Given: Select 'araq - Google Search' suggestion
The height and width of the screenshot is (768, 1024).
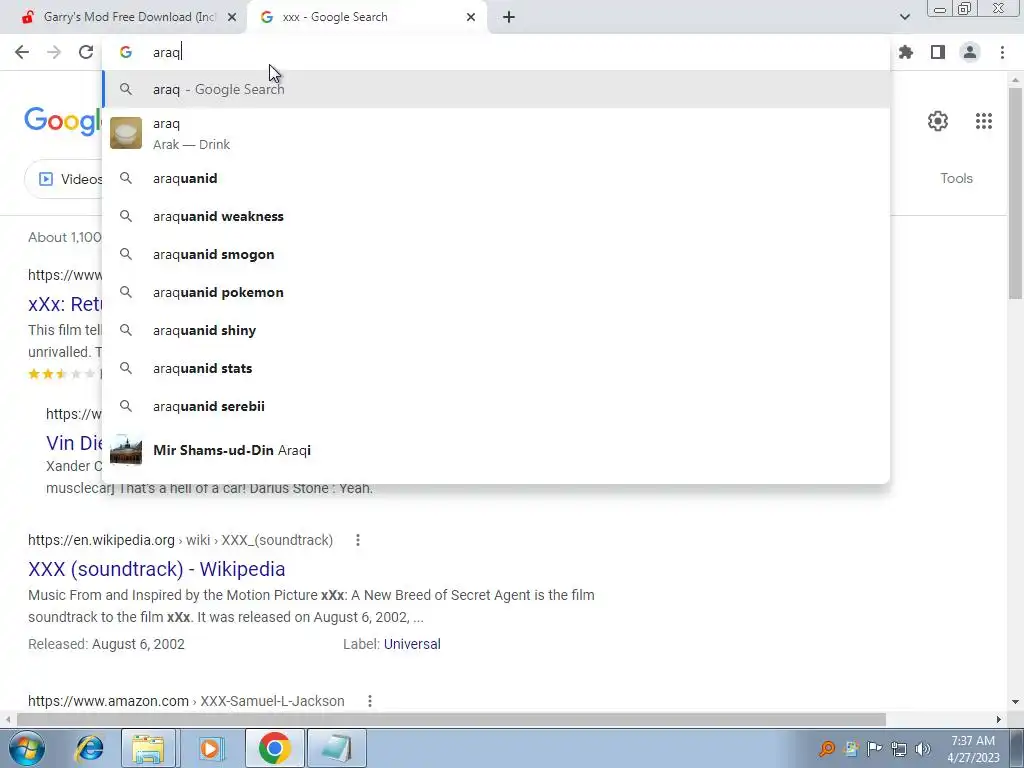Looking at the screenshot, I should point(496,89).
